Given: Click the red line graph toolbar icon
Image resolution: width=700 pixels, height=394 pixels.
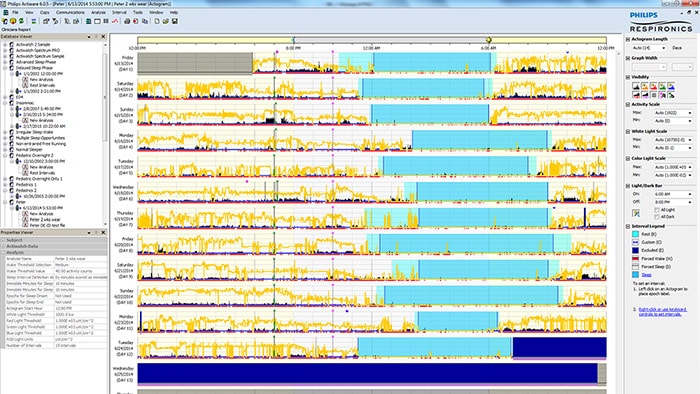Looking at the screenshot, I should pyautogui.click(x=115, y=21).
